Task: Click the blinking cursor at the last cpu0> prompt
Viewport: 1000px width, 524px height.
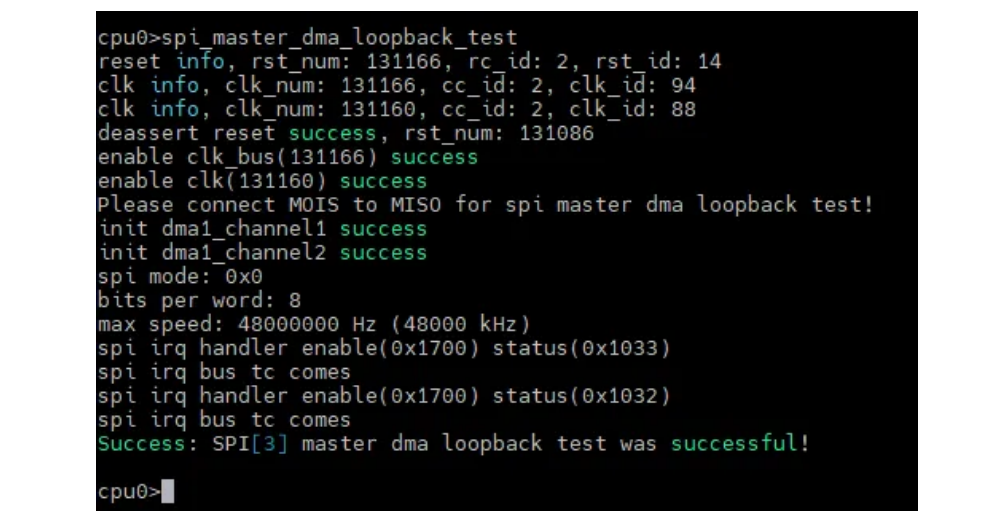Action: pyautogui.click(x=167, y=491)
